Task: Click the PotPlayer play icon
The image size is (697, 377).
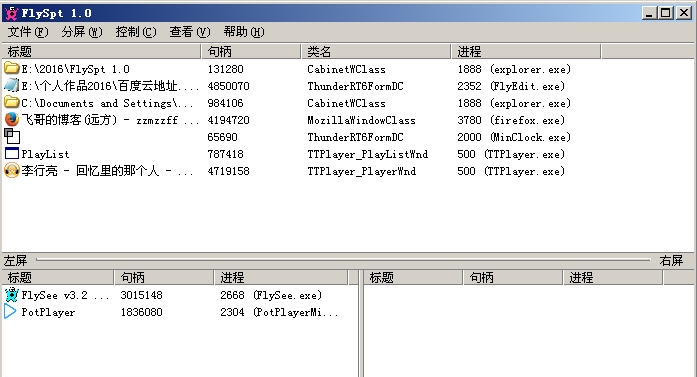Action: point(11,312)
